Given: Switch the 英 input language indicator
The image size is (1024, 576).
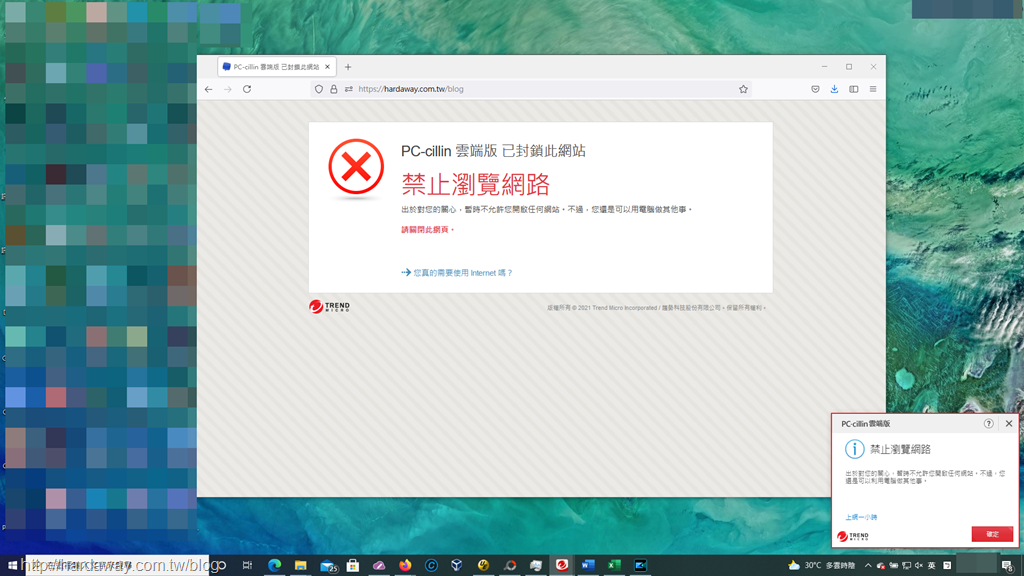Looking at the screenshot, I should coord(931,566).
